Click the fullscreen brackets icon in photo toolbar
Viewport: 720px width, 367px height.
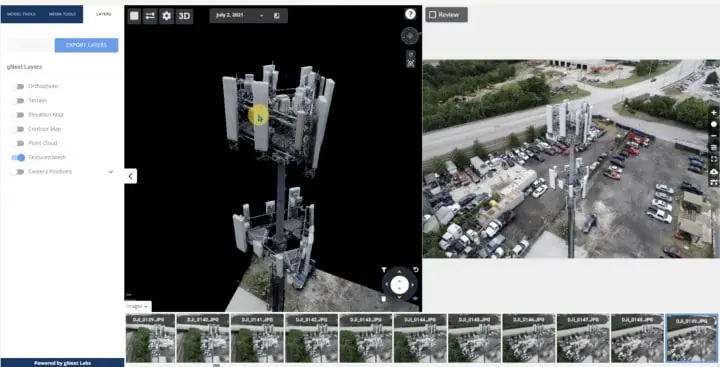(714, 159)
